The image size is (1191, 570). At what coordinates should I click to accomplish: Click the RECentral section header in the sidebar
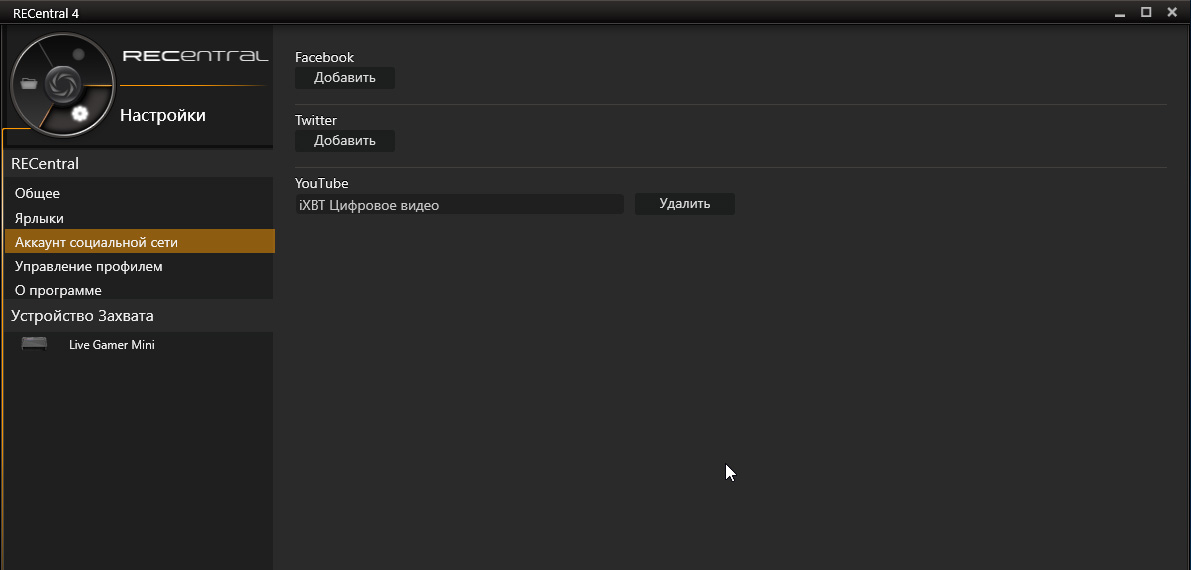[x=45, y=164]
